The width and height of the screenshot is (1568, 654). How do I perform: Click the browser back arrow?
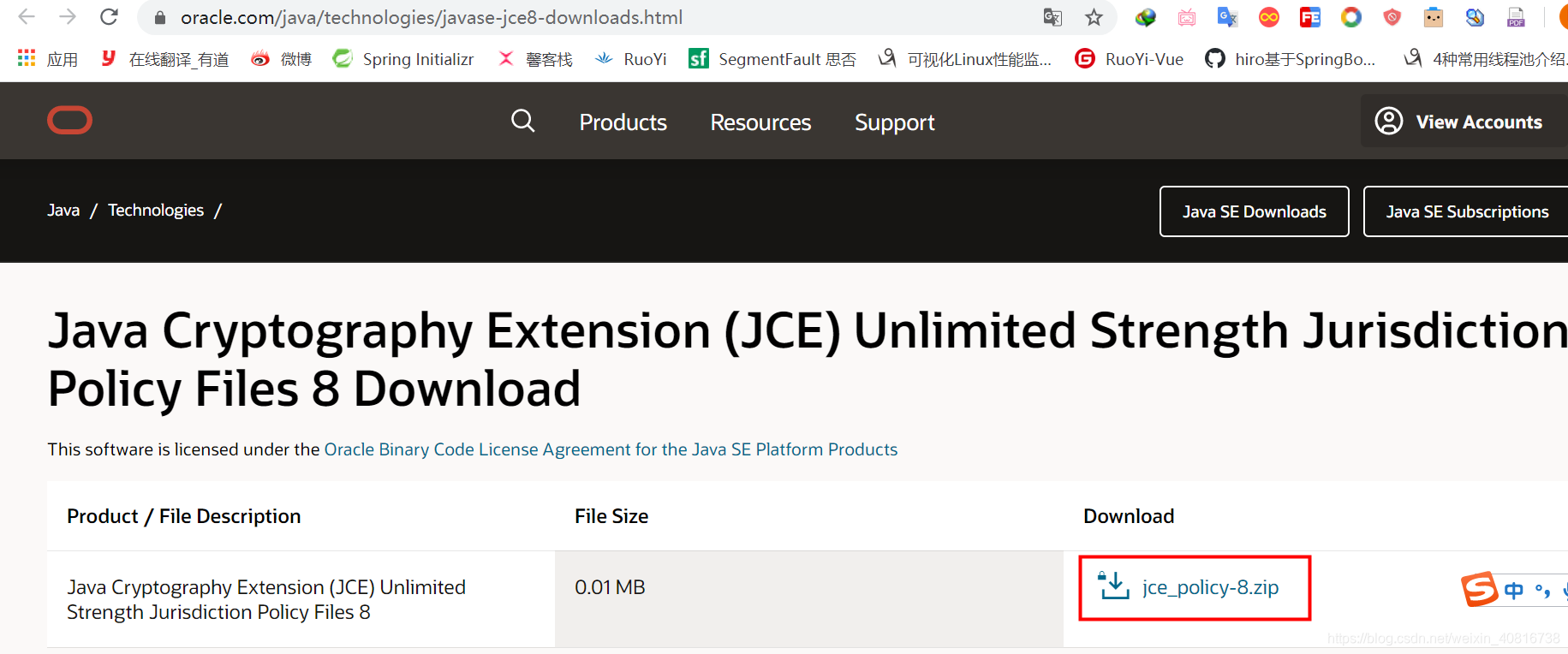point(27,17)
